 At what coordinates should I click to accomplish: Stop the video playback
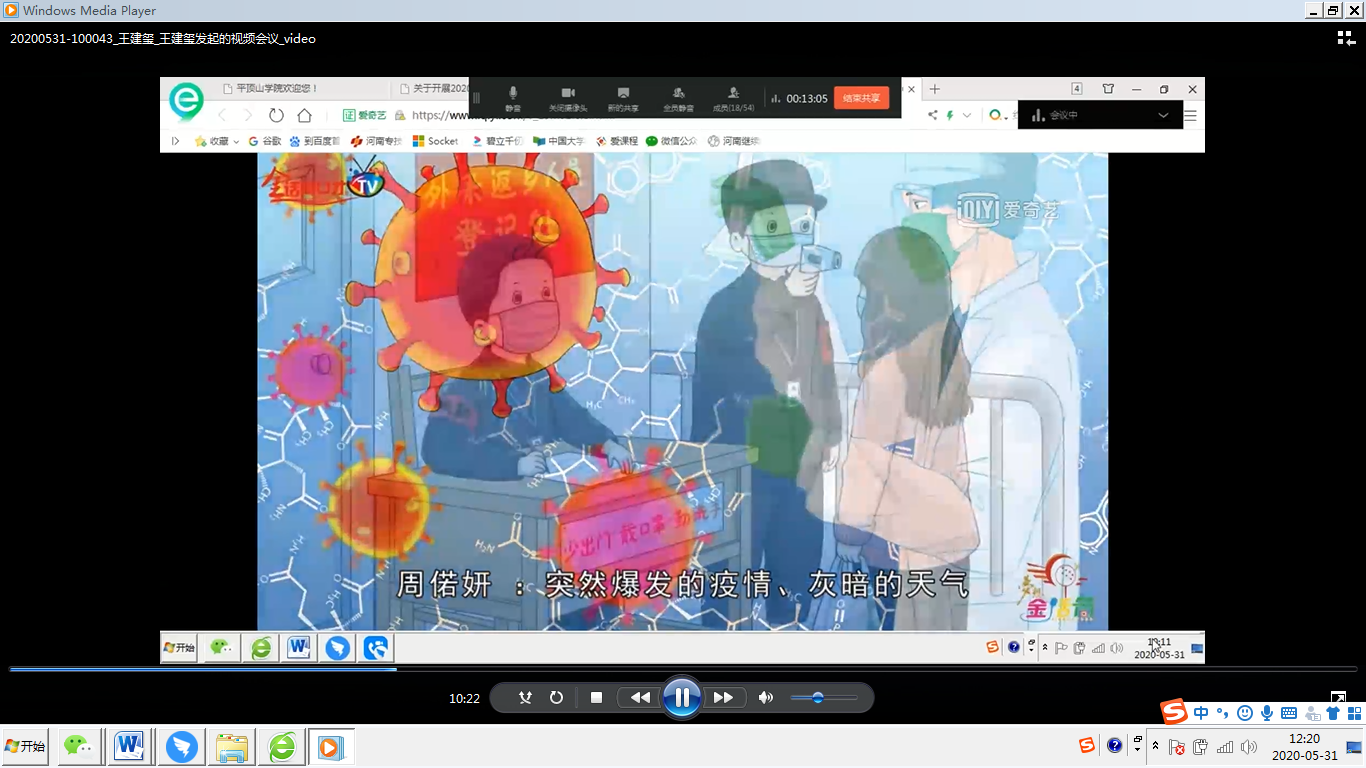[x=596, y=698]
